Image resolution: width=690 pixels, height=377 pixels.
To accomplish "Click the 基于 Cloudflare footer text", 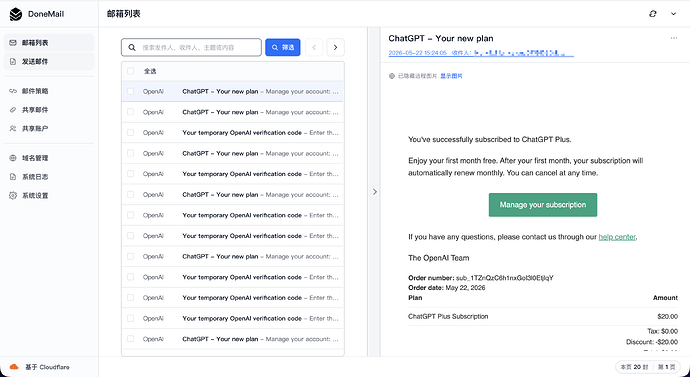I will click(48, 367).
